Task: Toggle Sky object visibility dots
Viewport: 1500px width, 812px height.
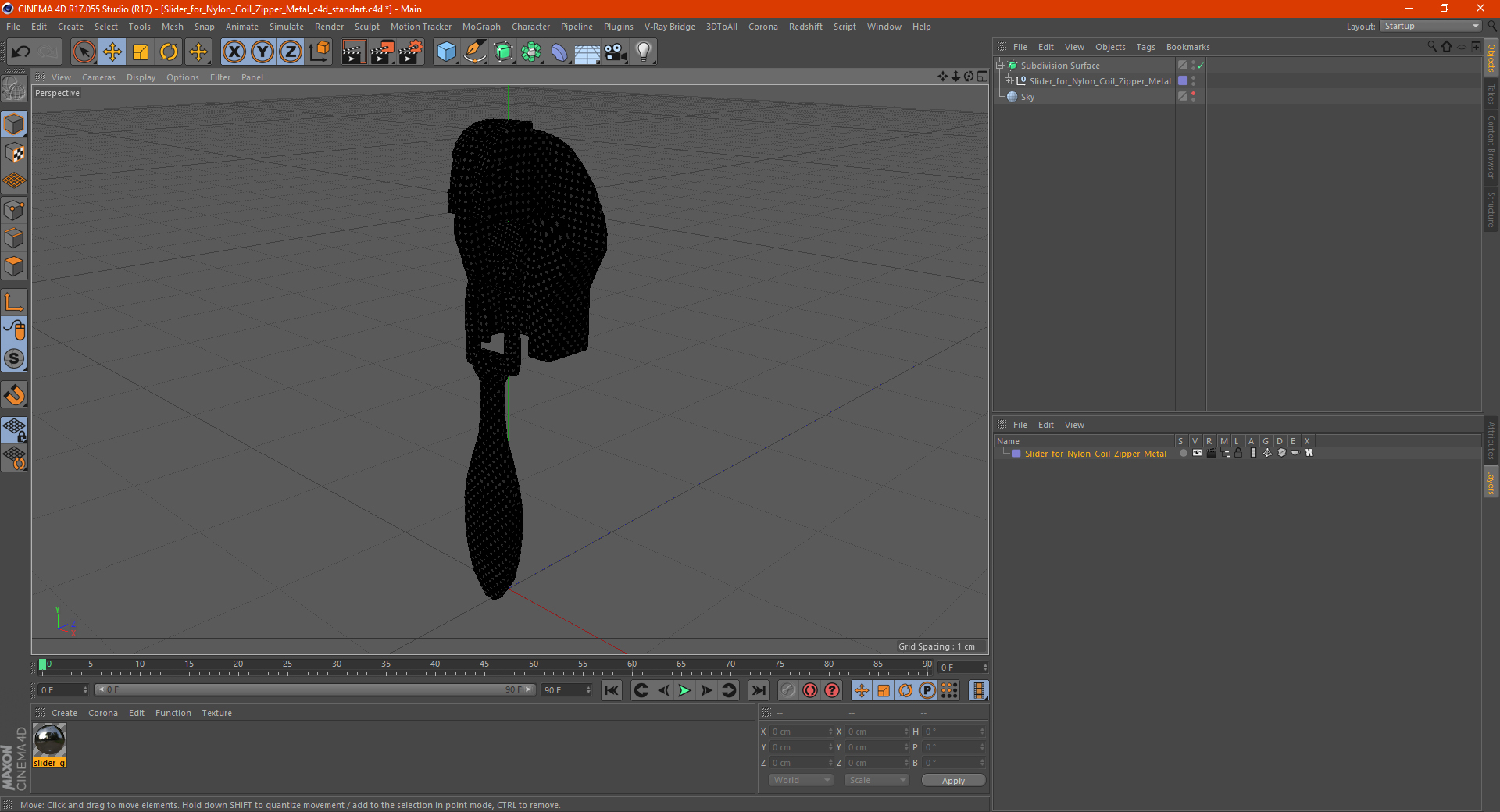Action: click(1194, 96)
